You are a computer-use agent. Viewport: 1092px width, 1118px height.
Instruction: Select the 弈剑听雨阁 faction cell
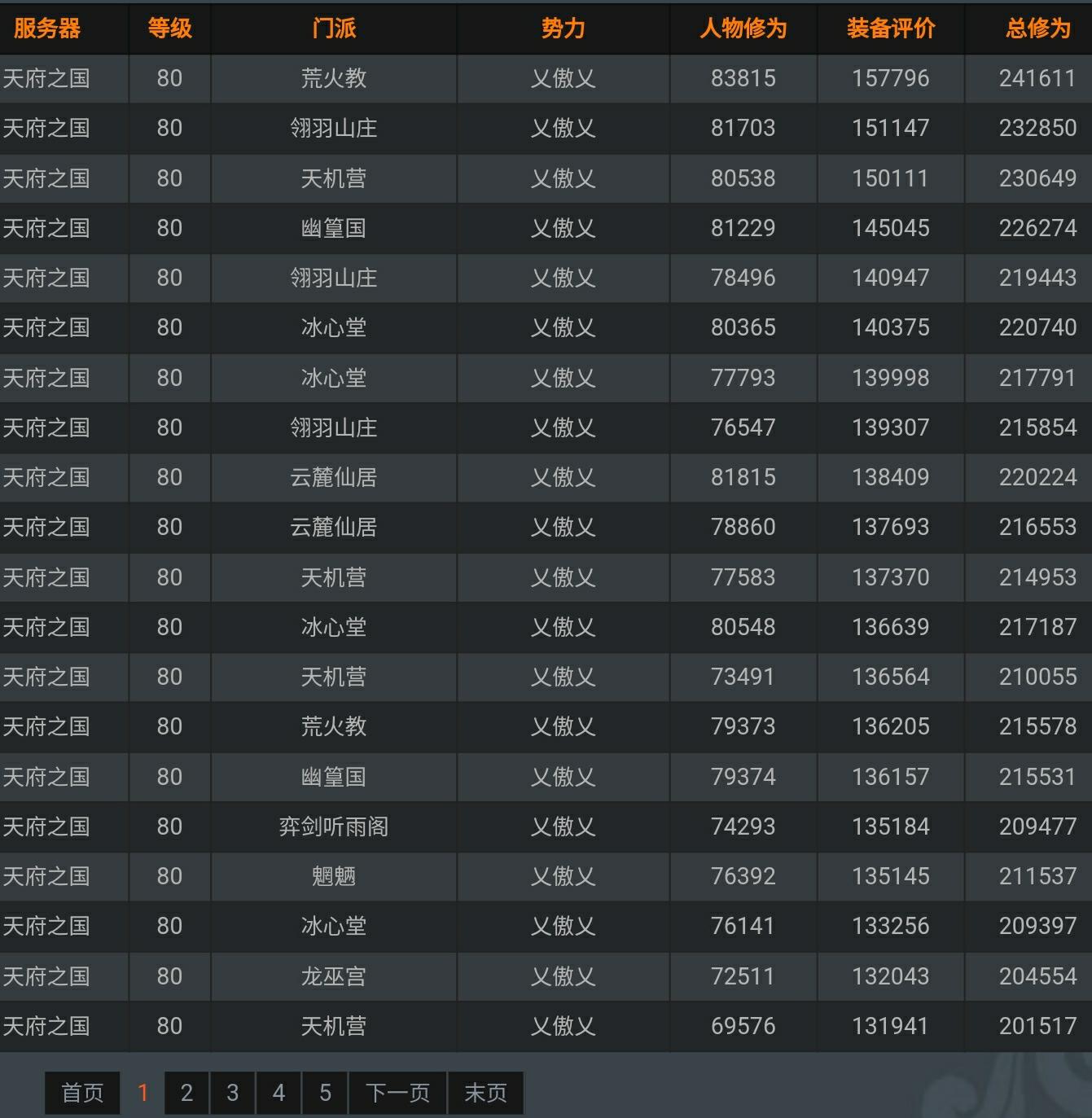click(x=334, y=826)
